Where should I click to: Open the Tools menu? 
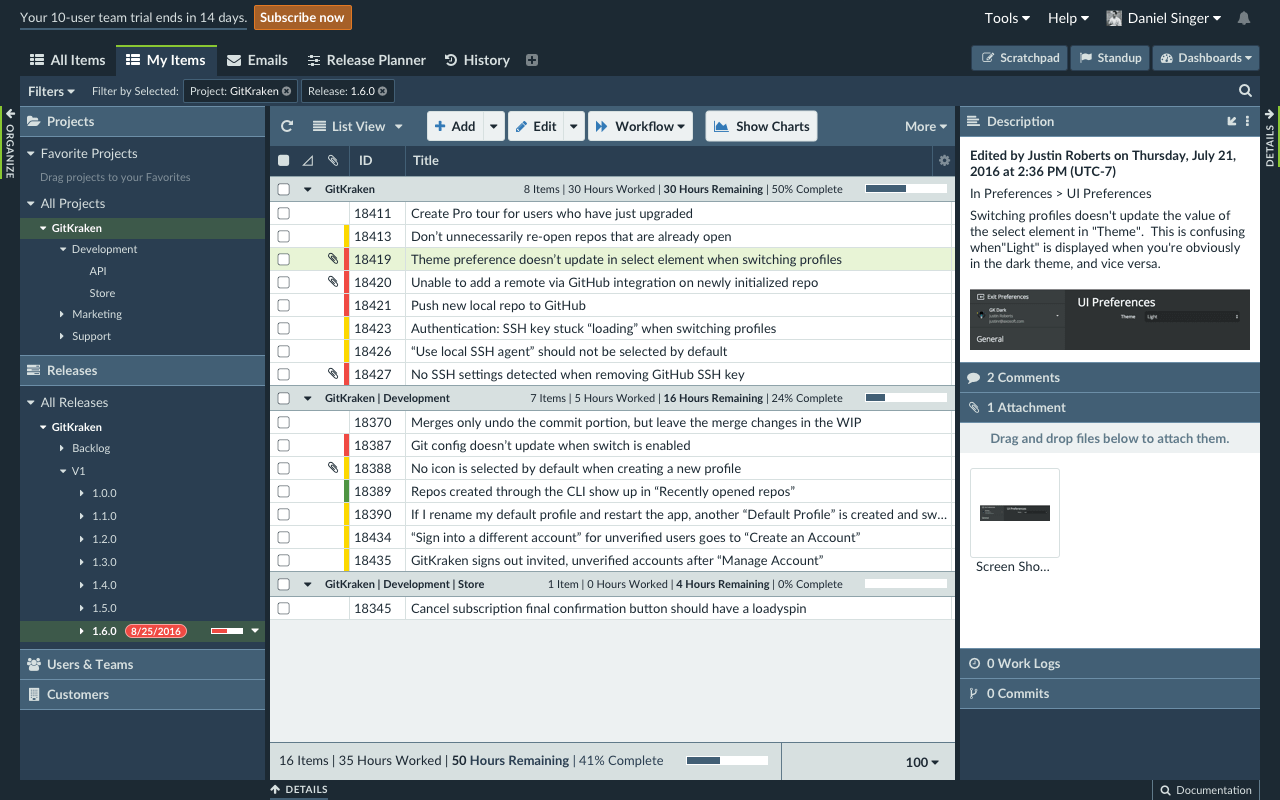[x=1007, y=18]
